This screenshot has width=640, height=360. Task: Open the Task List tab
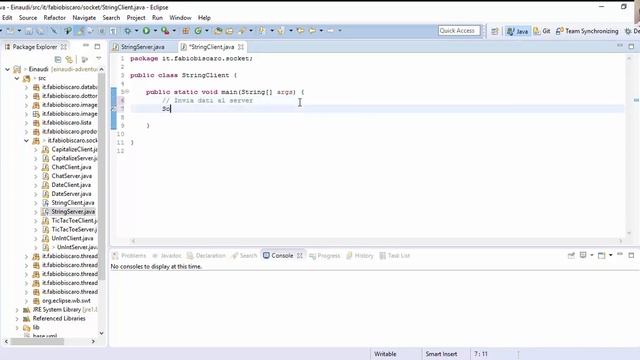[x=395, y=256]
